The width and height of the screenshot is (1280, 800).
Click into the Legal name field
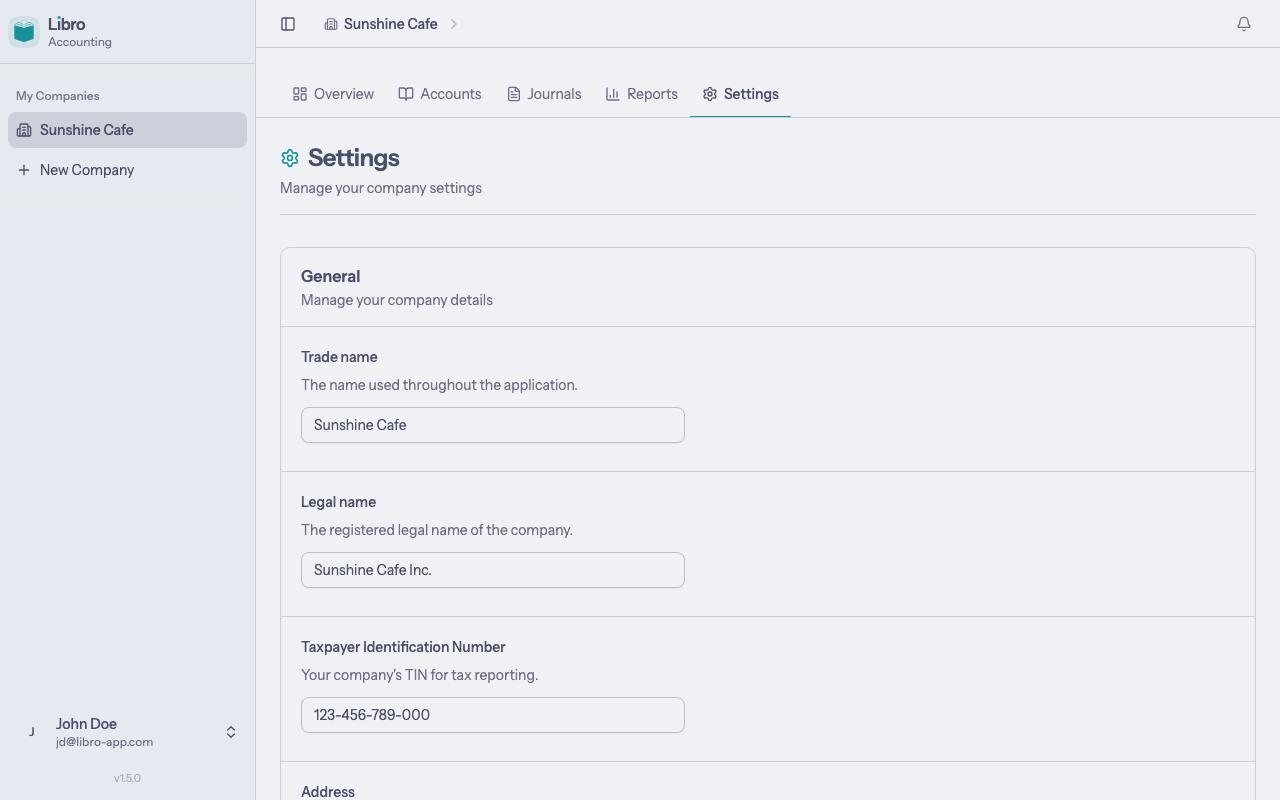click(493, 570)
